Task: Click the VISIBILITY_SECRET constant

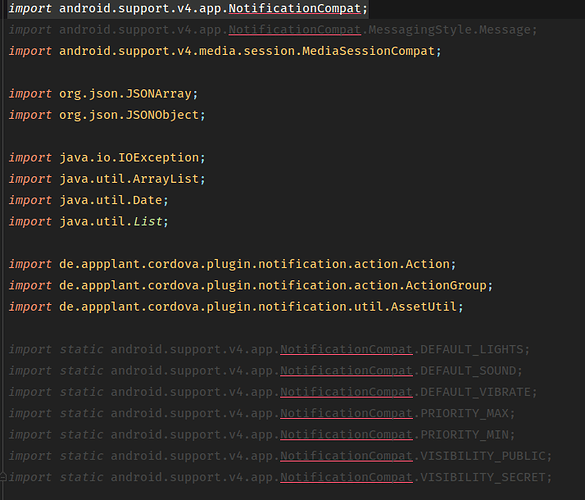Action: tap(483, 477)
